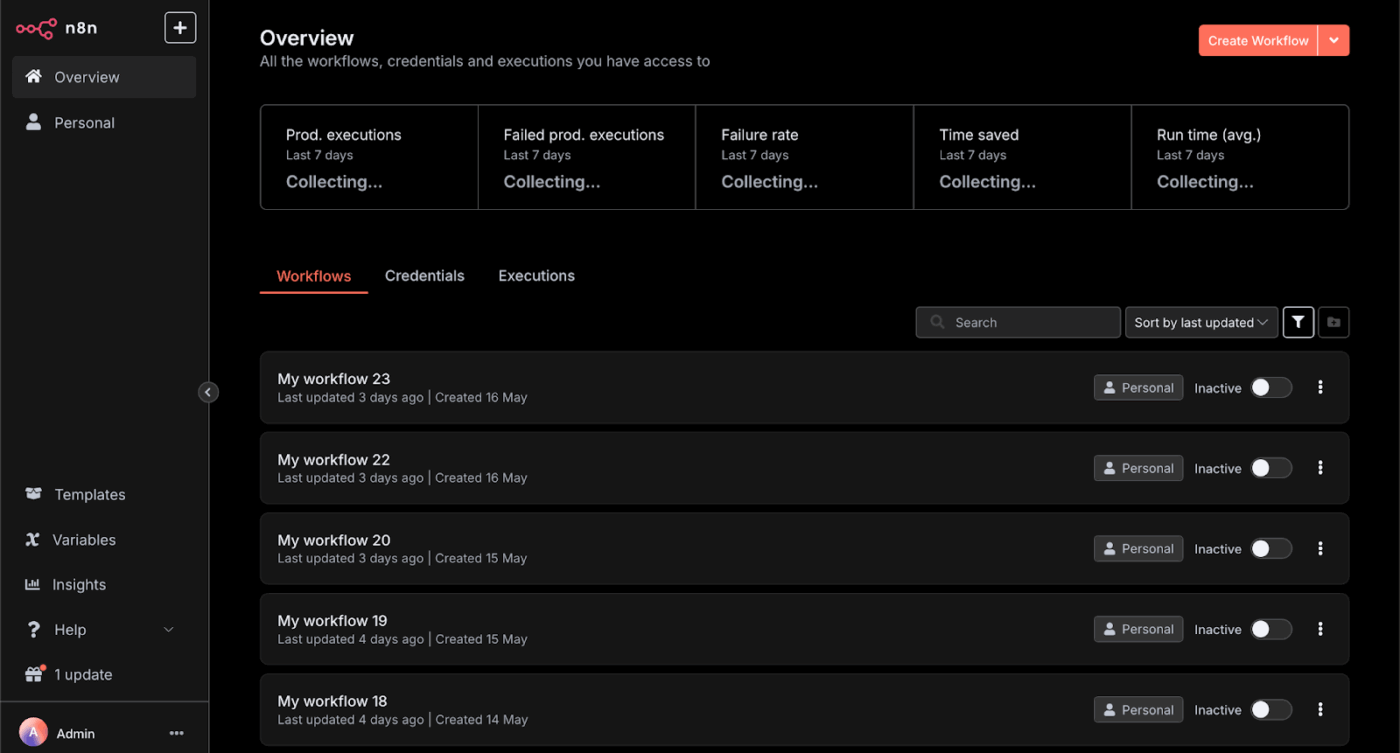Click the Create Workflow button
The width and height of the screenshot is (1400, 753).
click(1257, 41)
